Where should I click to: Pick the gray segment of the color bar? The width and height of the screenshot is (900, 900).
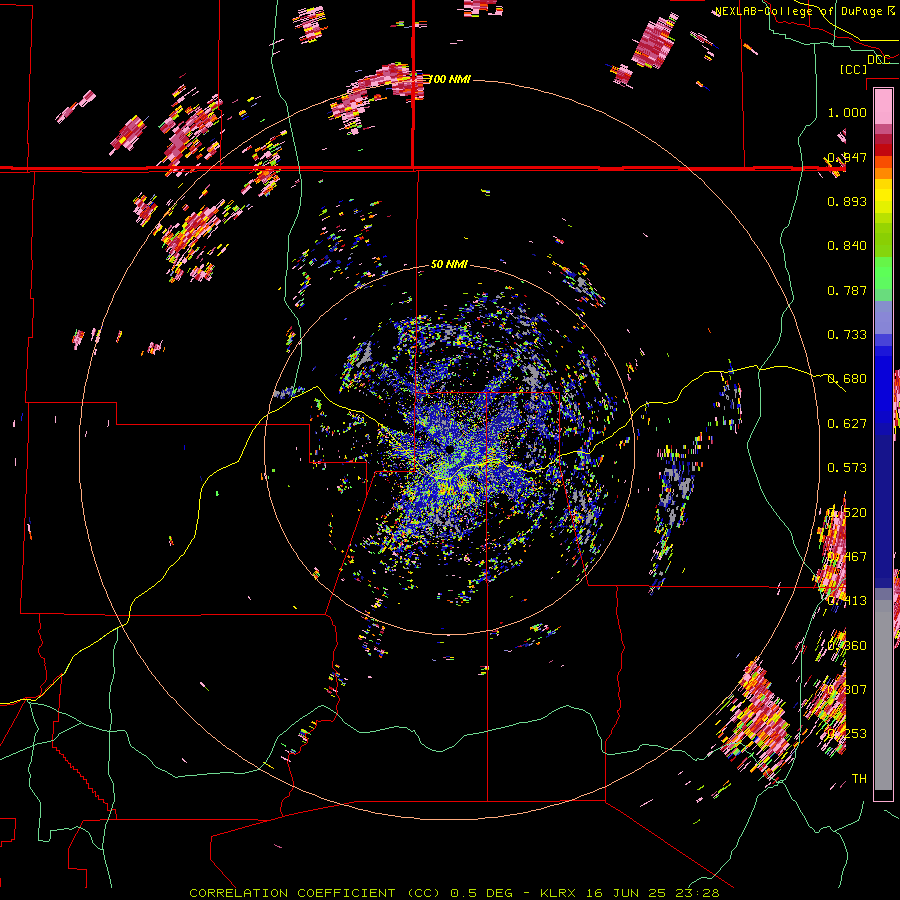pyautogui.click(x=883, y=695)
